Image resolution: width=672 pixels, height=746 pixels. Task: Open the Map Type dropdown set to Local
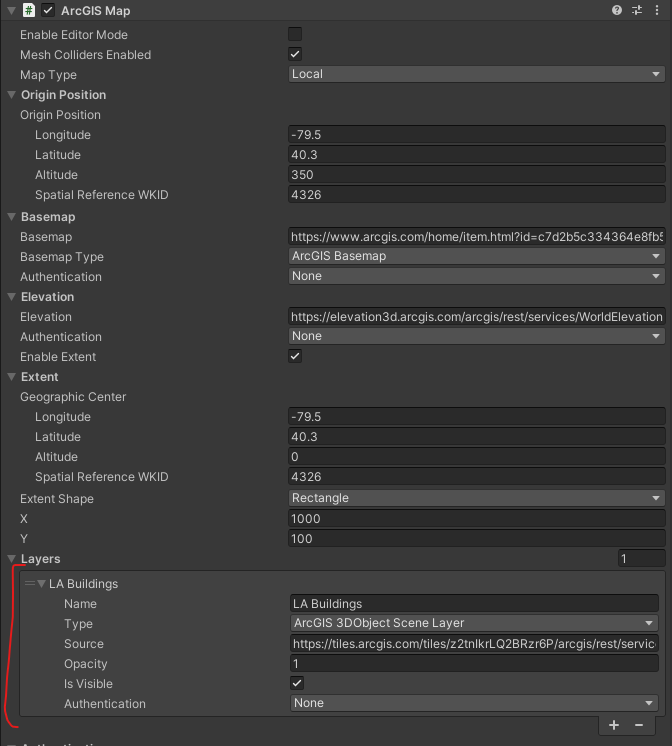coord(476,74)
